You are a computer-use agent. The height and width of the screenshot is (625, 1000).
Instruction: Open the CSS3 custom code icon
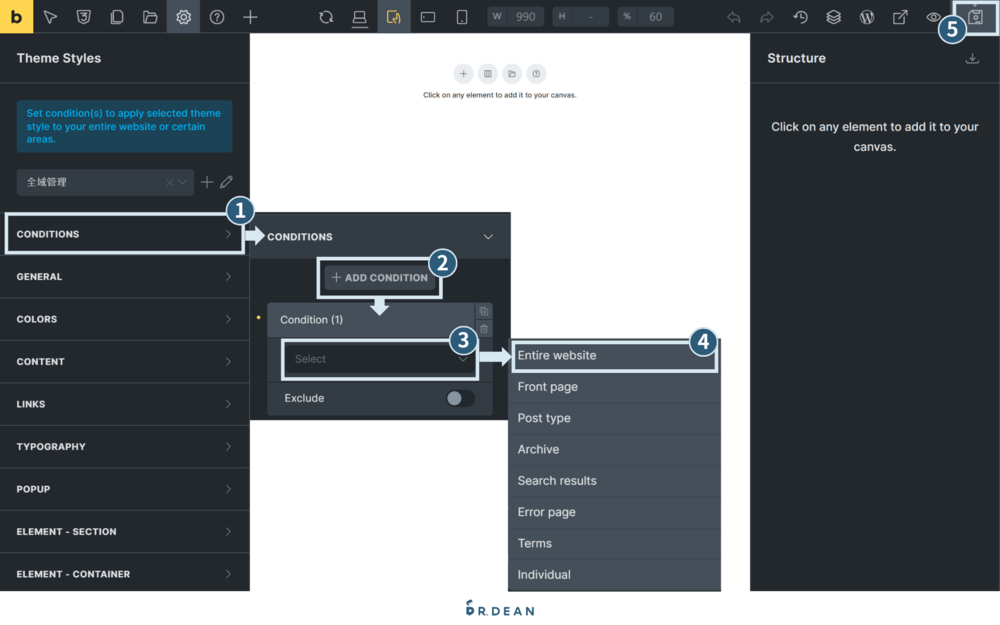click(84, 17)
